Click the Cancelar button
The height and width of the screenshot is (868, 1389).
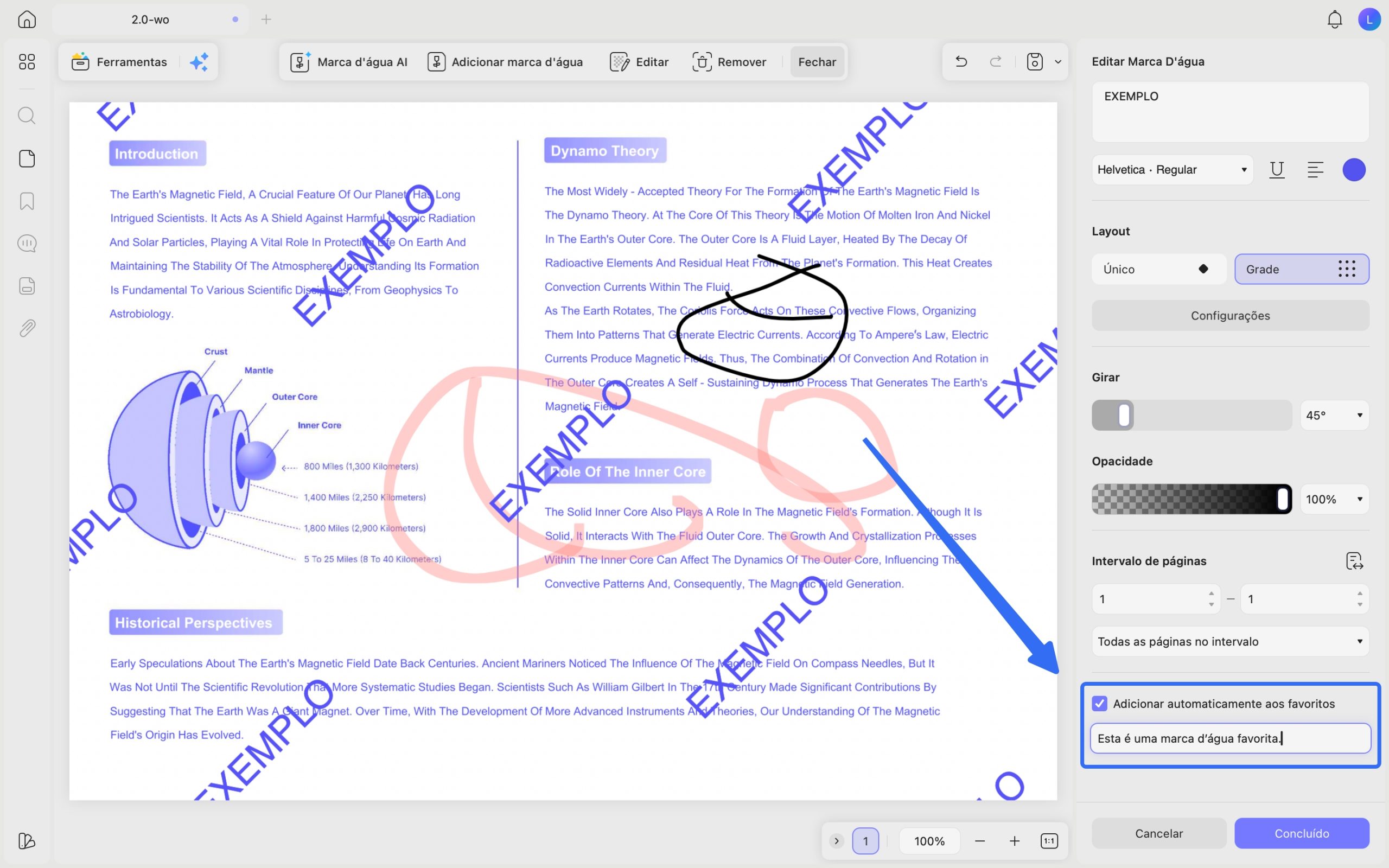[1158, 834]
